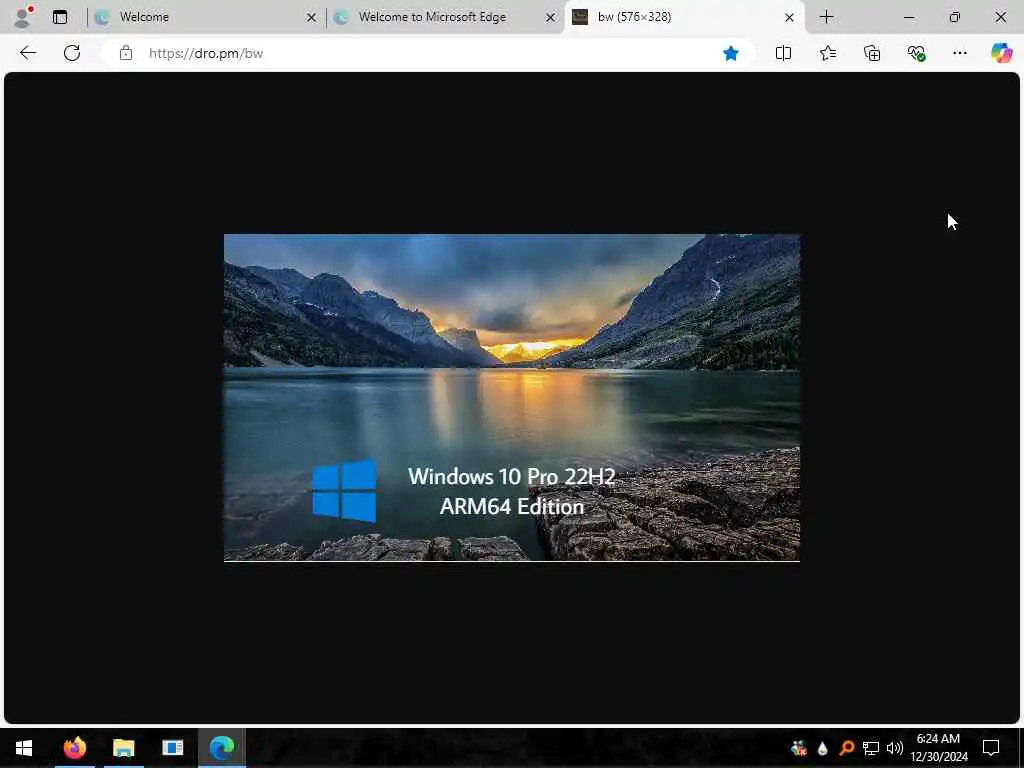Open the taskbar clock showing 6:24 AM
Screen dimensions: 1024x768
938,748
